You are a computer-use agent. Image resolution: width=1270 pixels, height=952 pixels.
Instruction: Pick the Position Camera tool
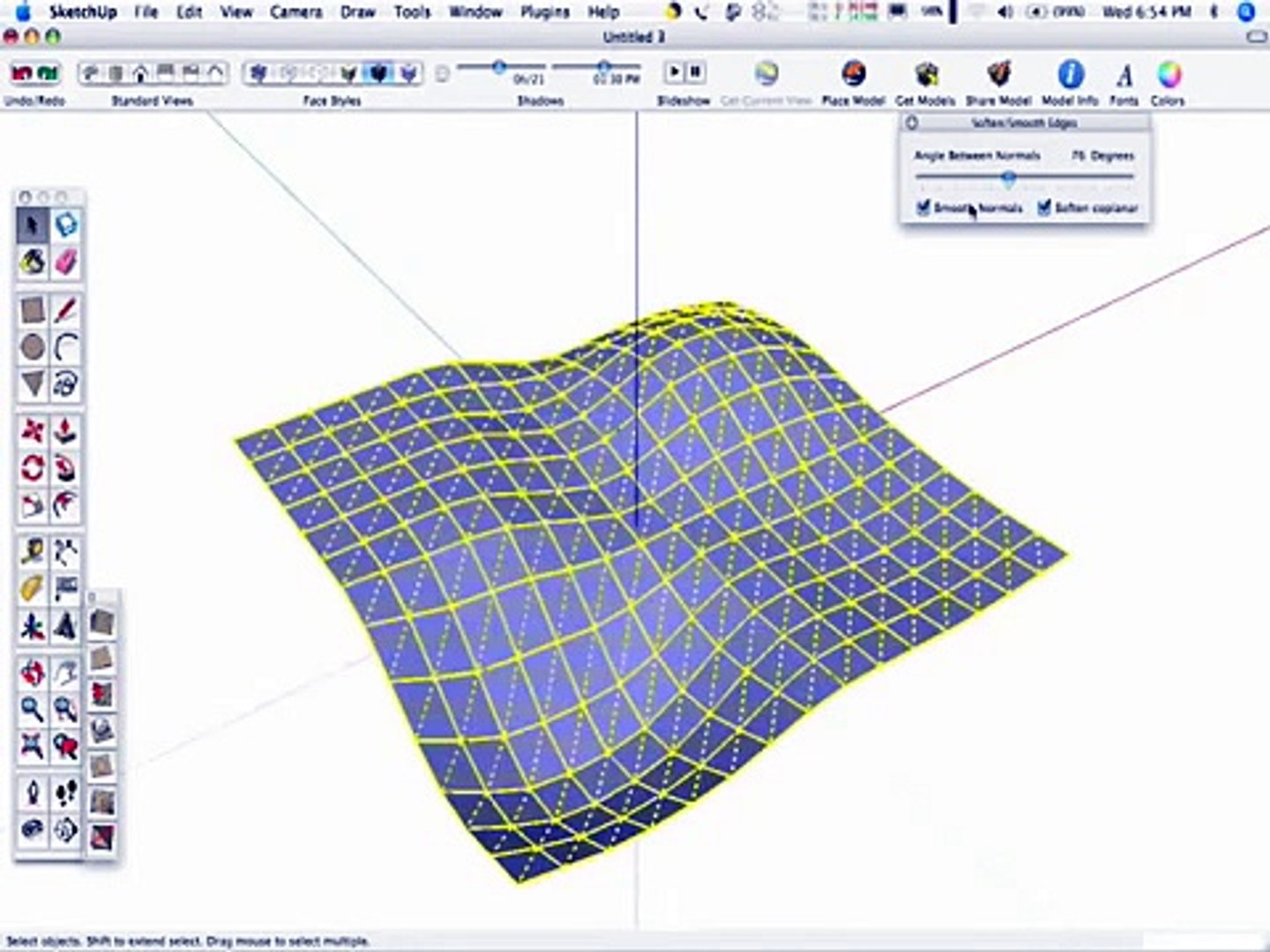point(33,794)
